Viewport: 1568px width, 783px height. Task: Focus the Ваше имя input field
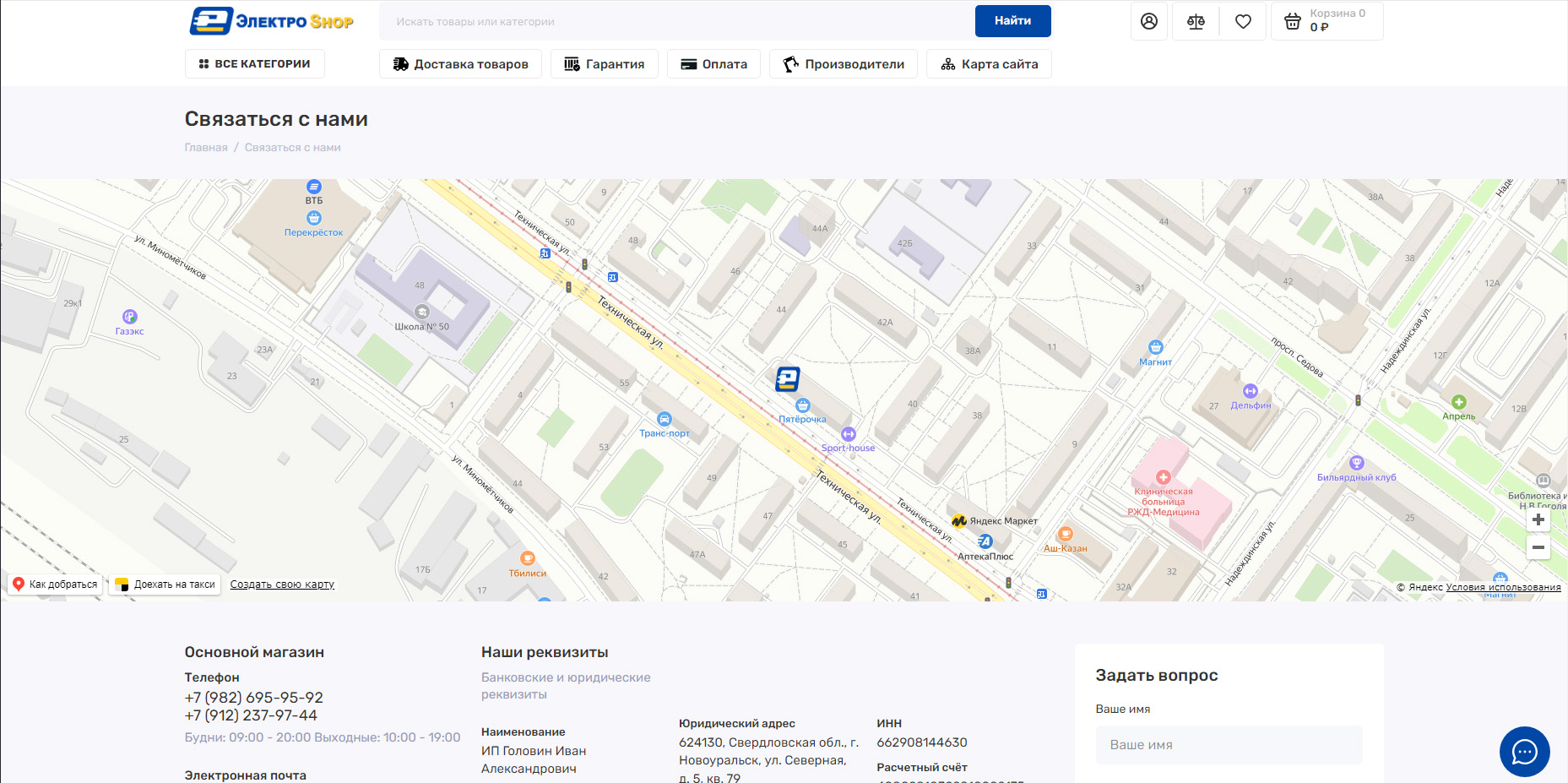[1229, 745]
